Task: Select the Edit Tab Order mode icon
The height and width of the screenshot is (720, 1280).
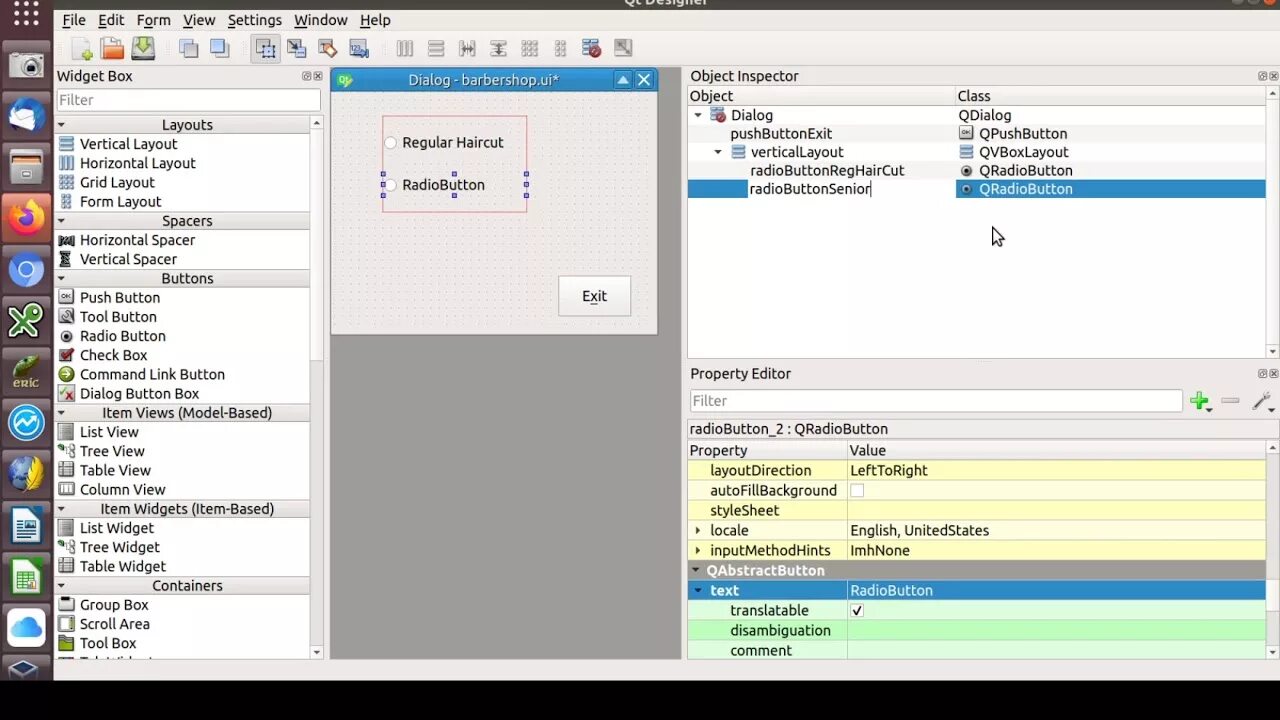Action: [x=359, y=48]
